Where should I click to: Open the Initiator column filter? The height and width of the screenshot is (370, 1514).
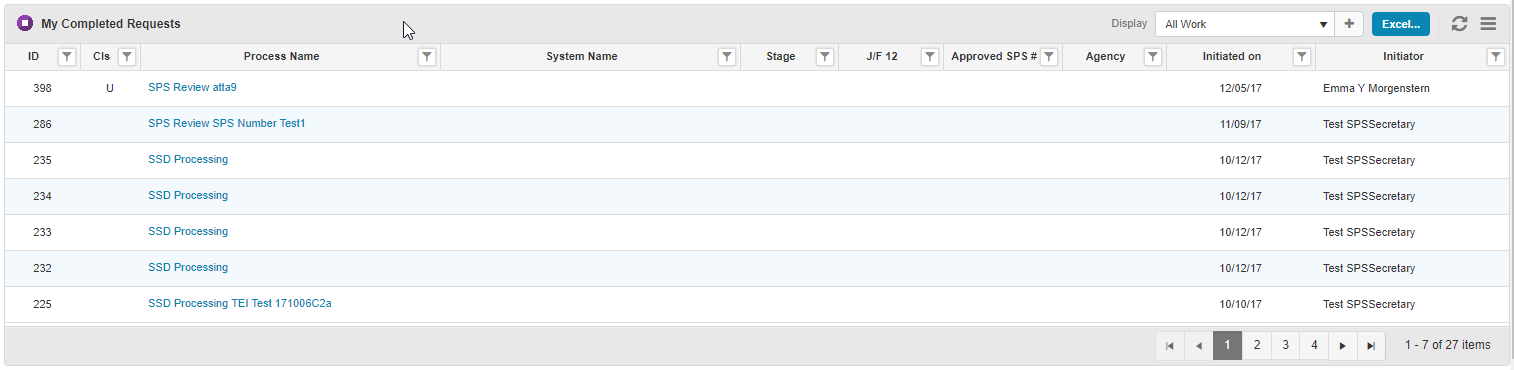1496,57
